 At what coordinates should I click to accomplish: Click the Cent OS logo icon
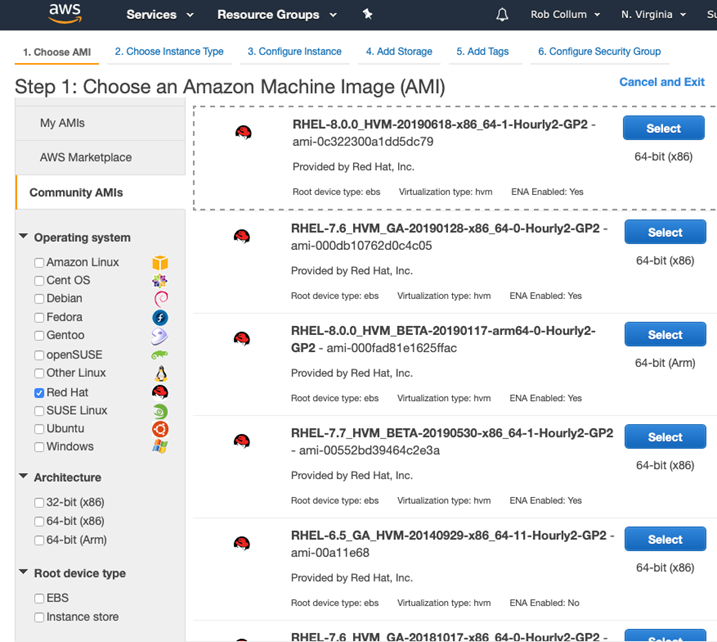[160, 280]
